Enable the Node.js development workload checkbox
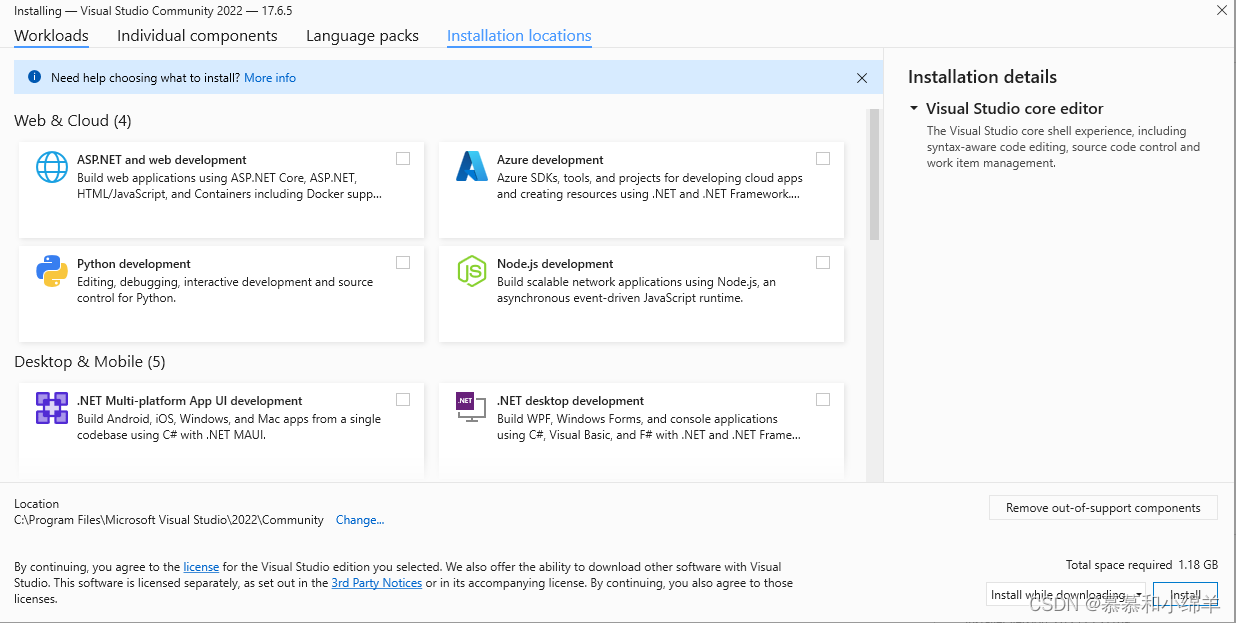 pyautogui.click(x=823, y=262)
